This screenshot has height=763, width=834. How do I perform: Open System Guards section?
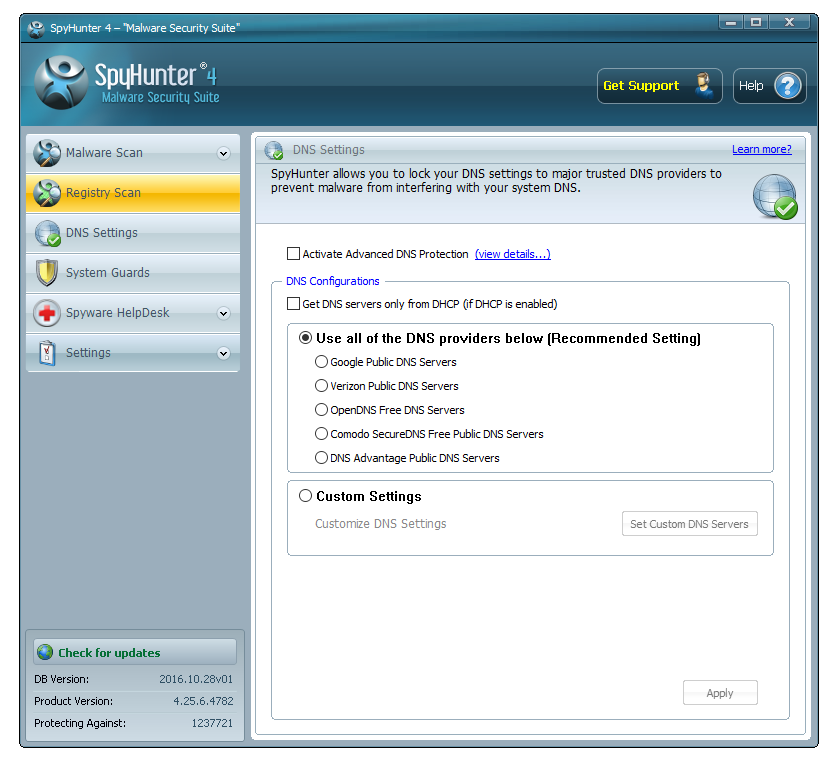(132, 273)
